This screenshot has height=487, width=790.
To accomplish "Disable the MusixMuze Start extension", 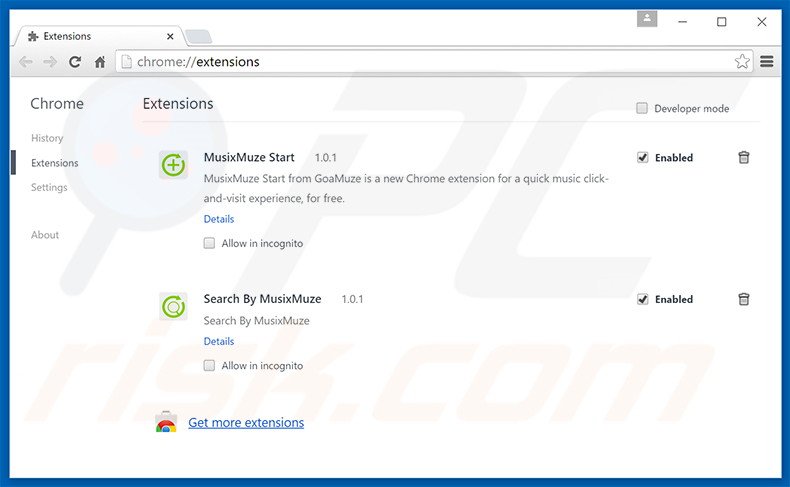I will pos(642,157).
